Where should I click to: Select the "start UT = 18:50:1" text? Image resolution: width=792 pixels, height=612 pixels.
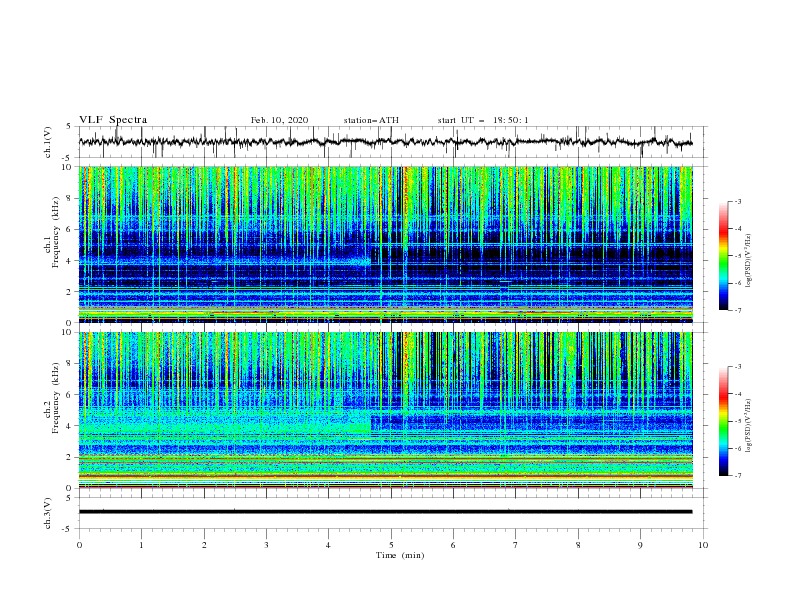483,120
